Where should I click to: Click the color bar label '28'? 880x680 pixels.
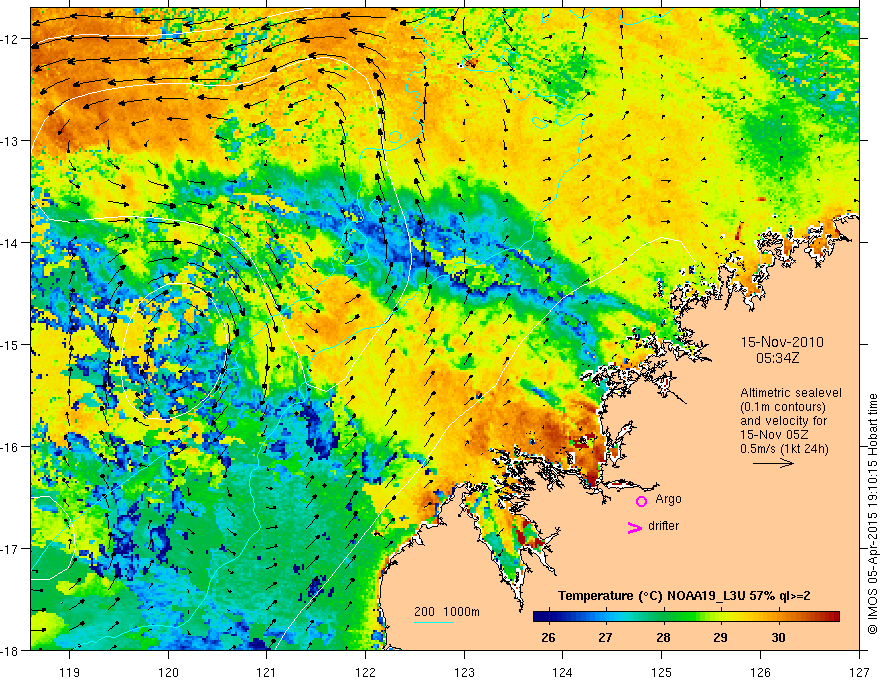click(663, 637)
